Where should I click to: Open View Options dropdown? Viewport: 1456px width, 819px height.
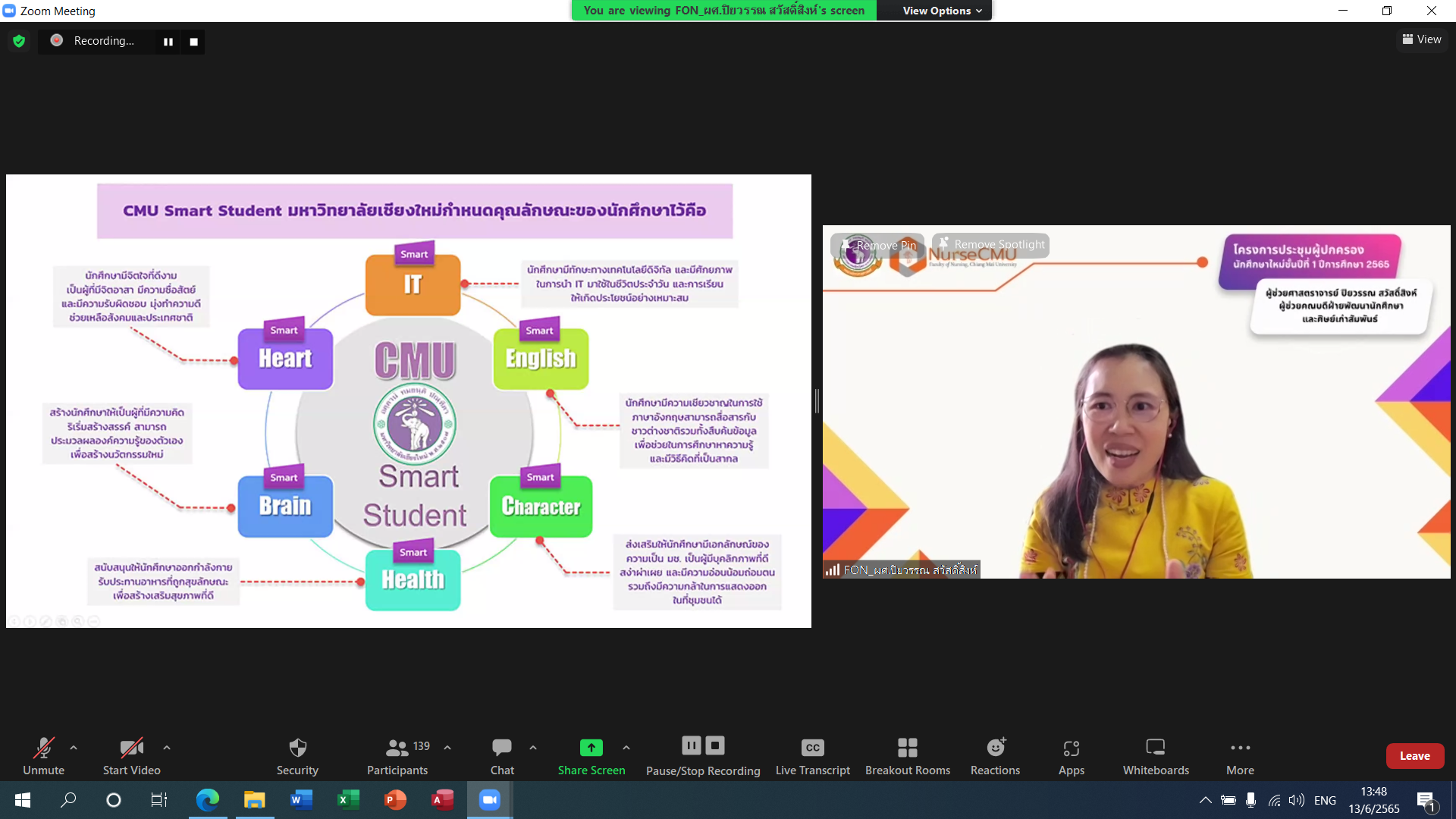tap(942, 11)
